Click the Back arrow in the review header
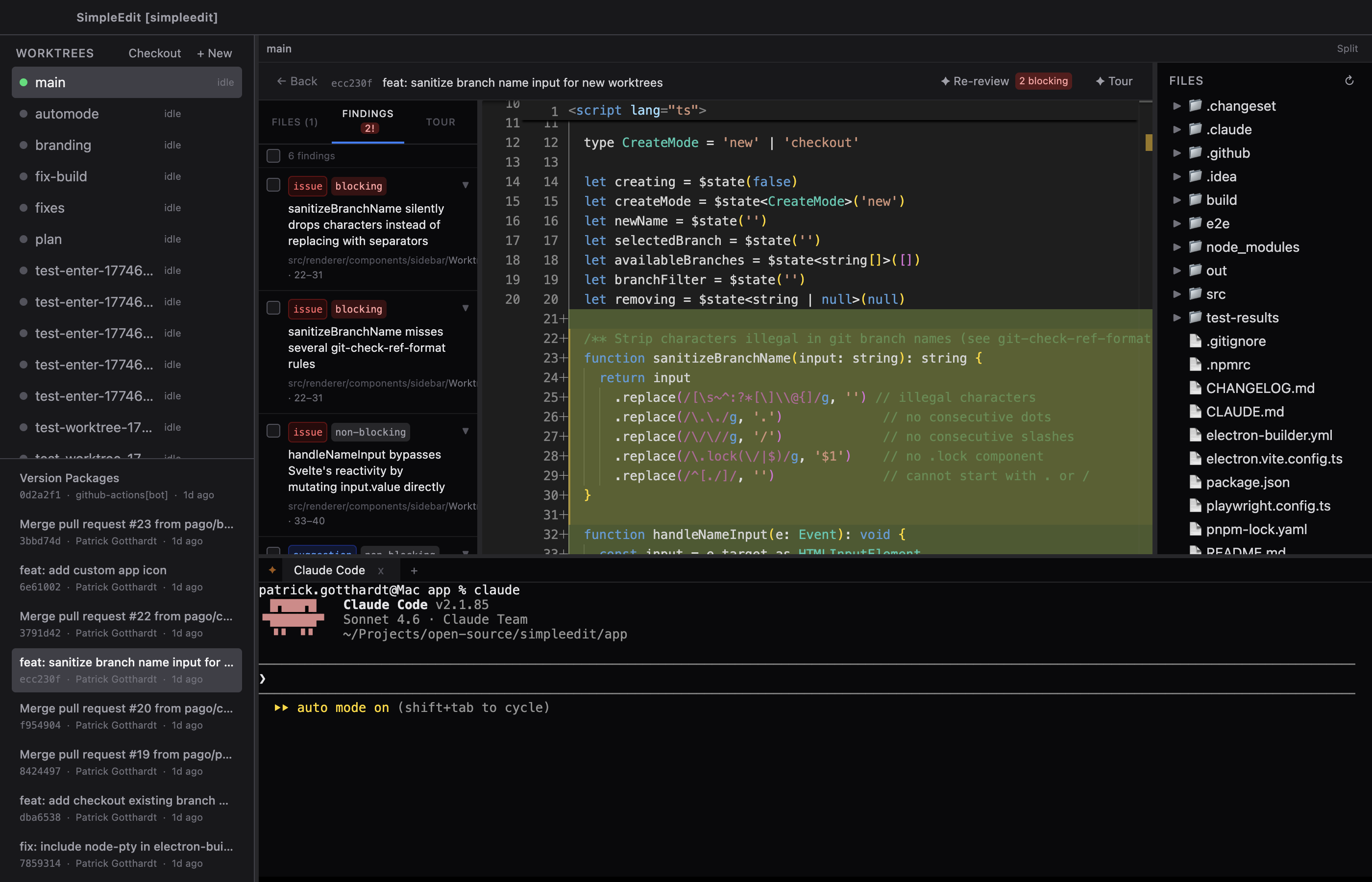The width and height of the screenshot is (1372, 882). (281, 81)
